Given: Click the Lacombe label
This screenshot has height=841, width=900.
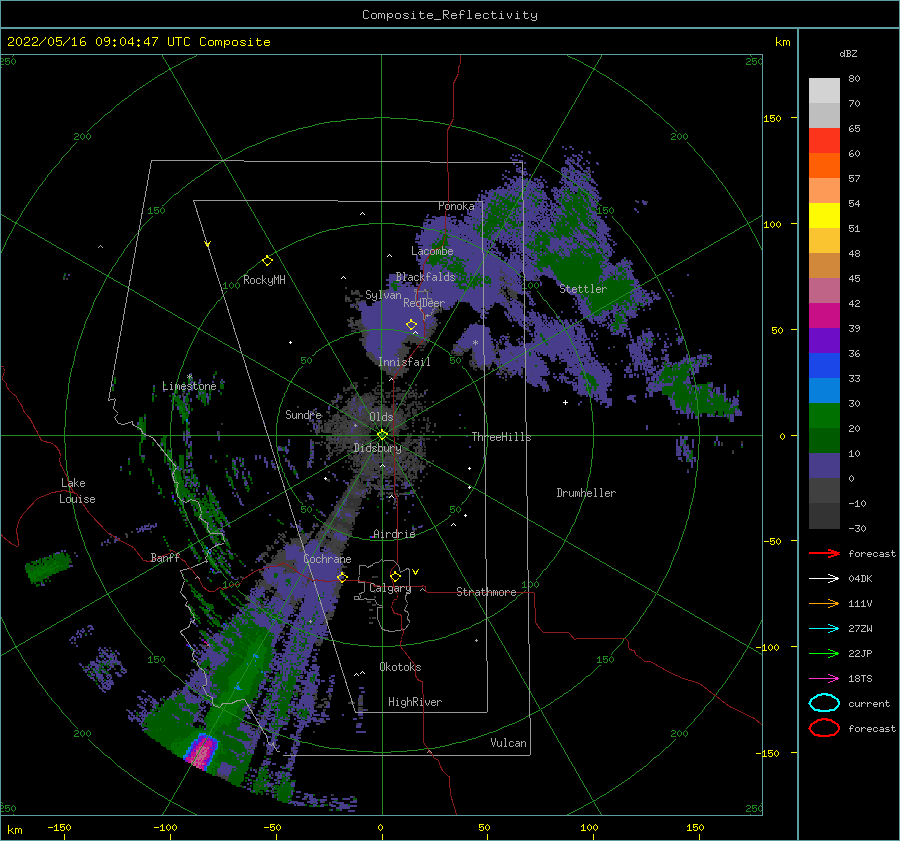Looking at the screenshot, I should pyautogui.click(x=432, y=251).
